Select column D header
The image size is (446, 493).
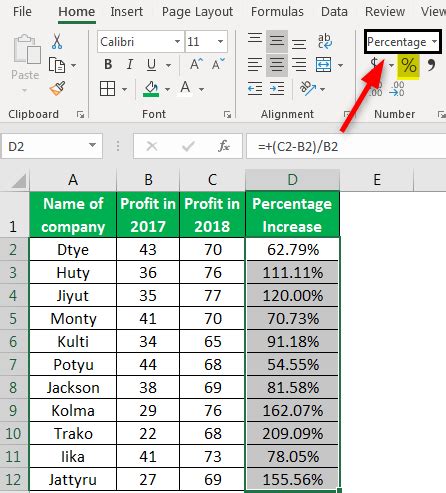tap(292, 180)
